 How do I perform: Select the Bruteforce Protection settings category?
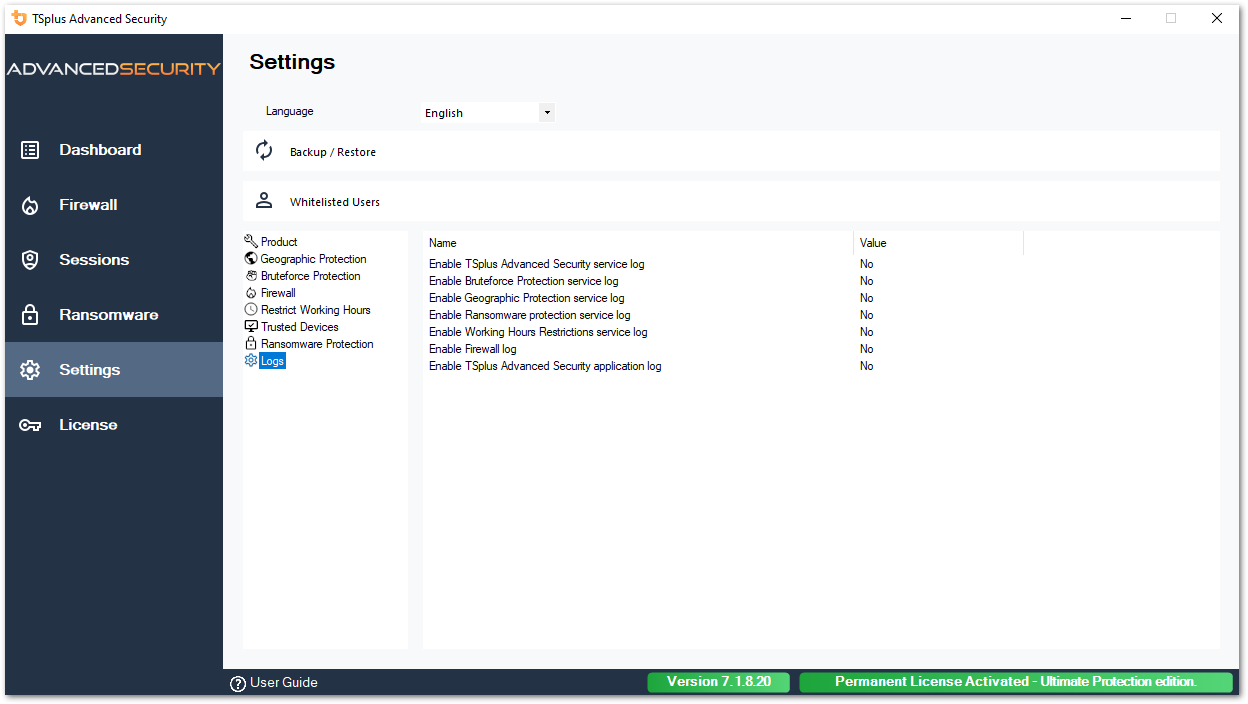tap(312, 275)
